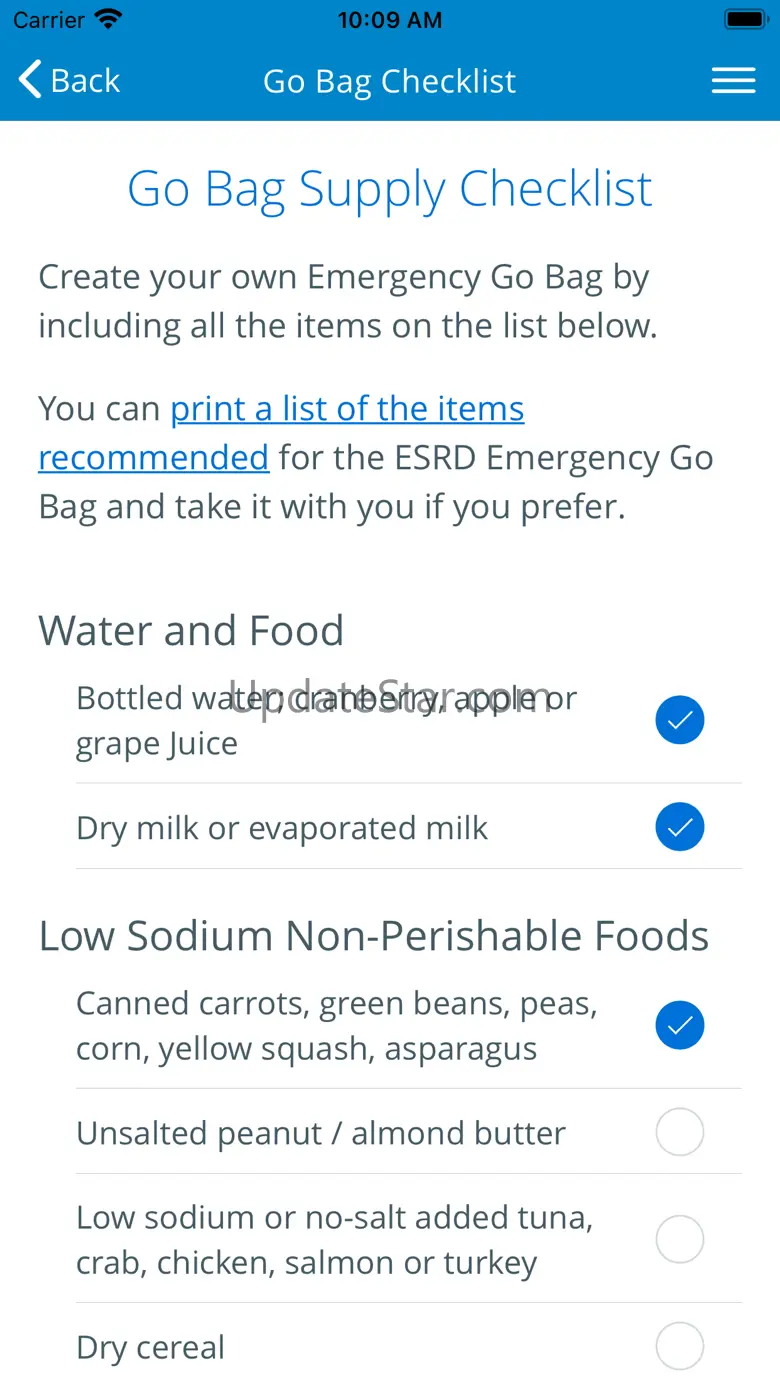This screenshot has width=780, height=1387.
Task: Tap the Low Sodium Non-Perishable Foods header
Action: pos(373,936)
